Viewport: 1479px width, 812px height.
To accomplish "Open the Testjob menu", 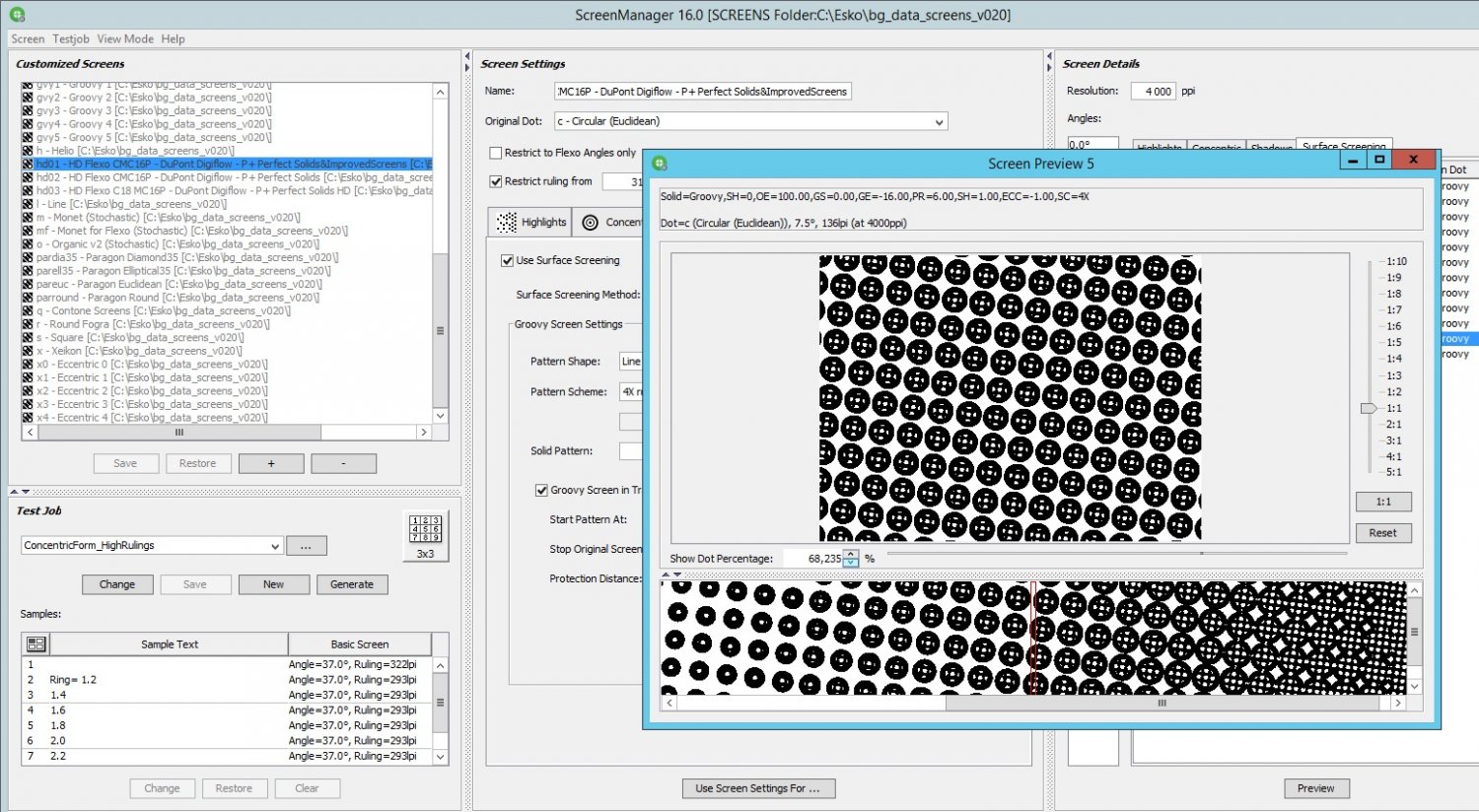I will click(x=71, y=39).
